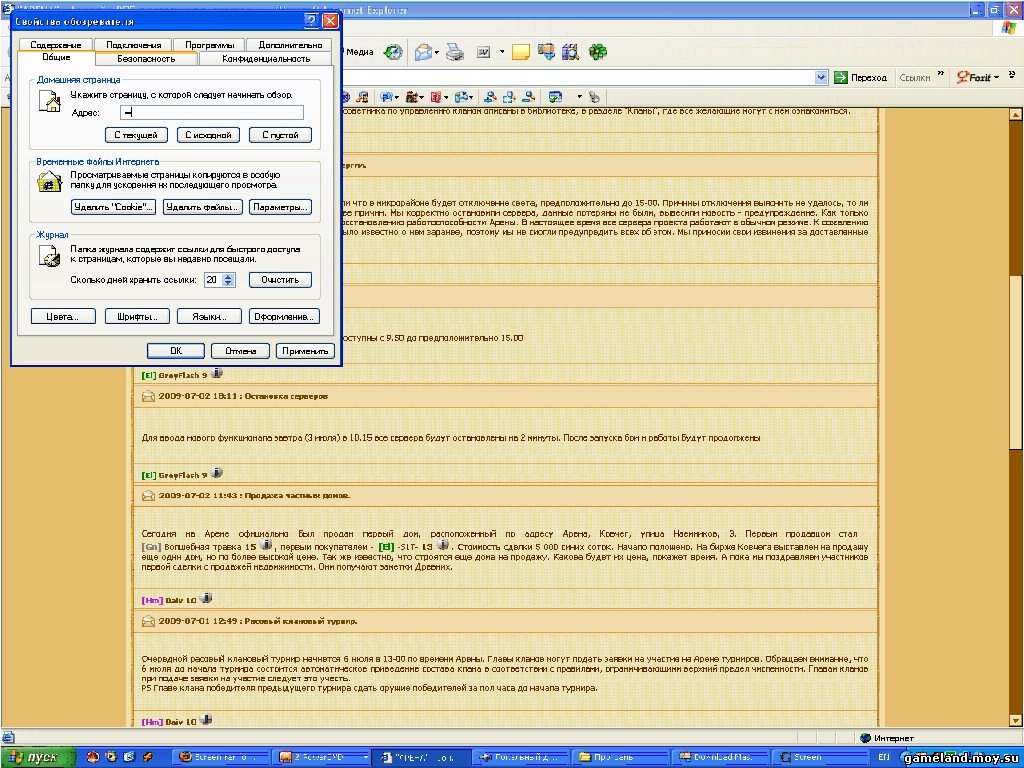Increase days to keep links stepper
Image resolution: width=1024 pixels, height=768 pixels.
[x=229, y=276]
